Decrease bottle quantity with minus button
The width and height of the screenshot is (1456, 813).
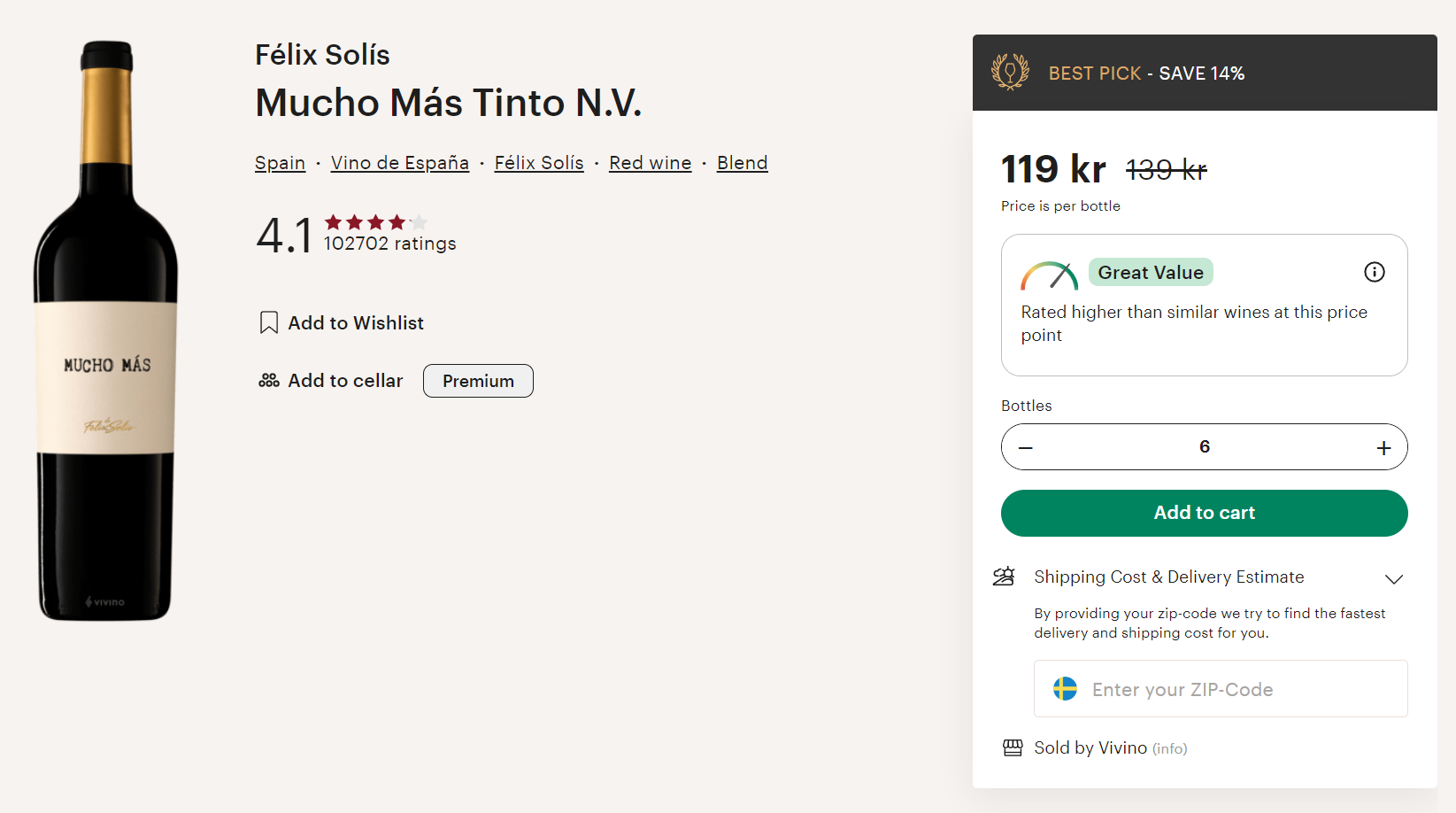coord(1026,448)
